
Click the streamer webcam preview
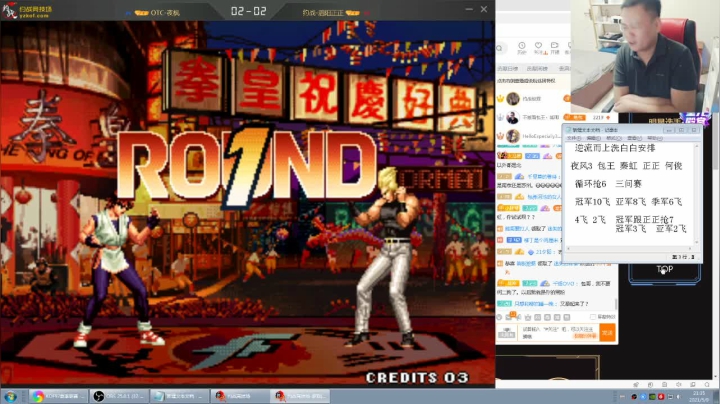point(645,56)
